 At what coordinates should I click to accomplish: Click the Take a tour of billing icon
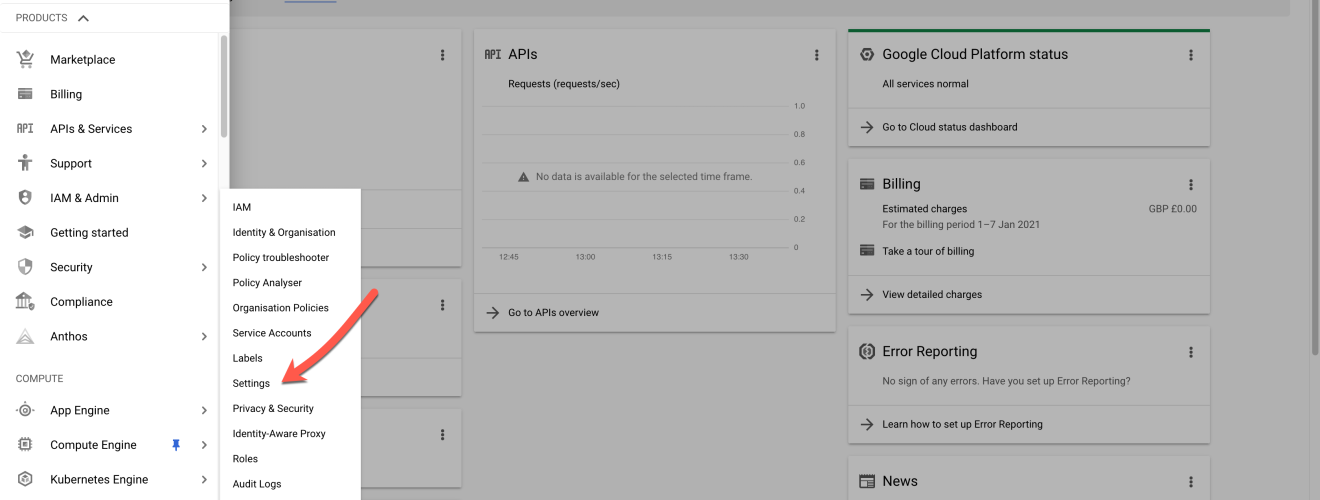click(867, 251)
